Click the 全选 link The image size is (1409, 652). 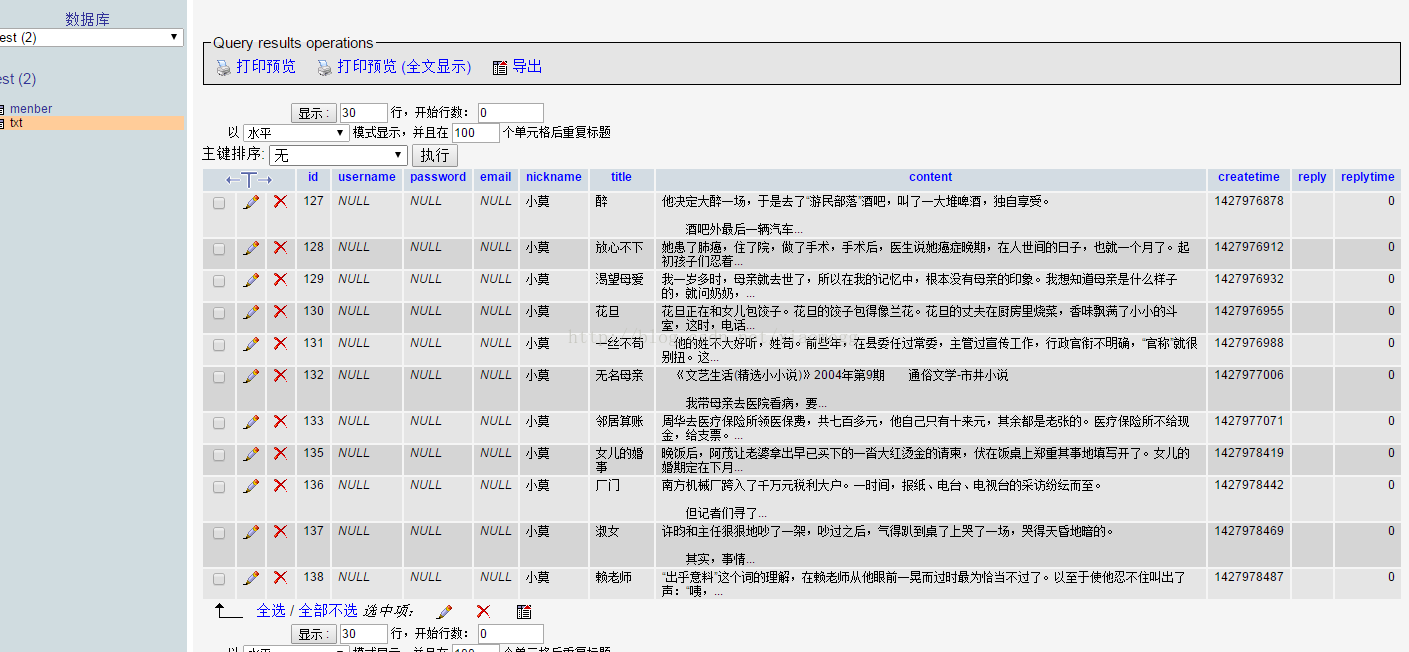(271, 611)
